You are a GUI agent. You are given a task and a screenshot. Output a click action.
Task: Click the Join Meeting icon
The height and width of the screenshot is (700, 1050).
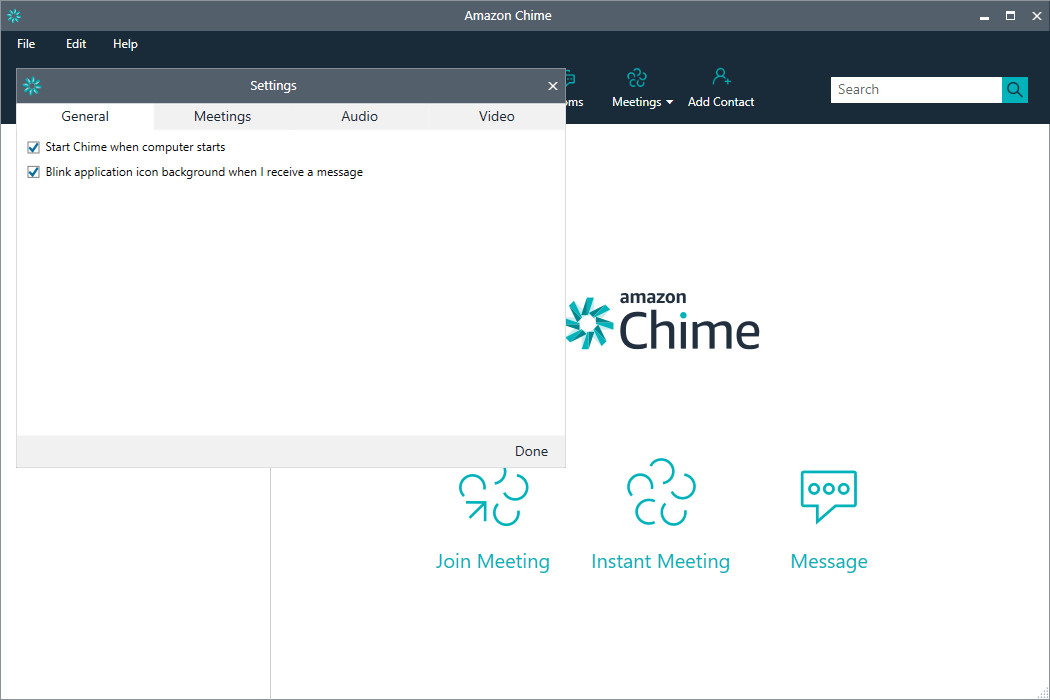point(494,497)
